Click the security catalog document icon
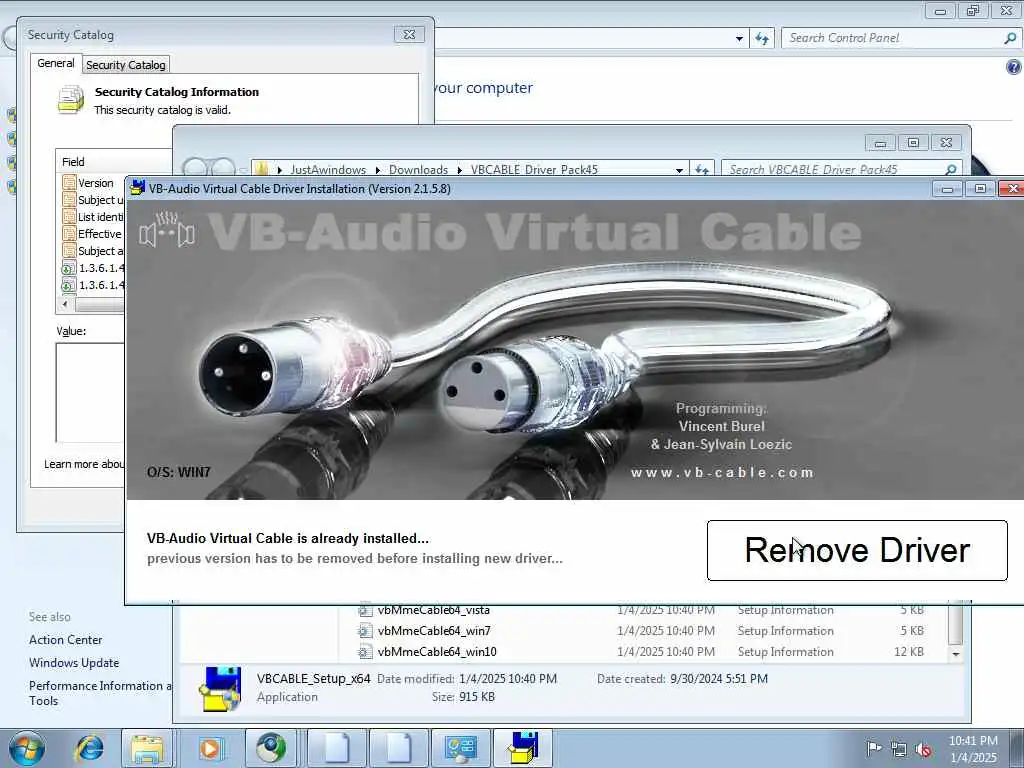Viewport: 1024px width, 768px height. click(x=71, y=100)
